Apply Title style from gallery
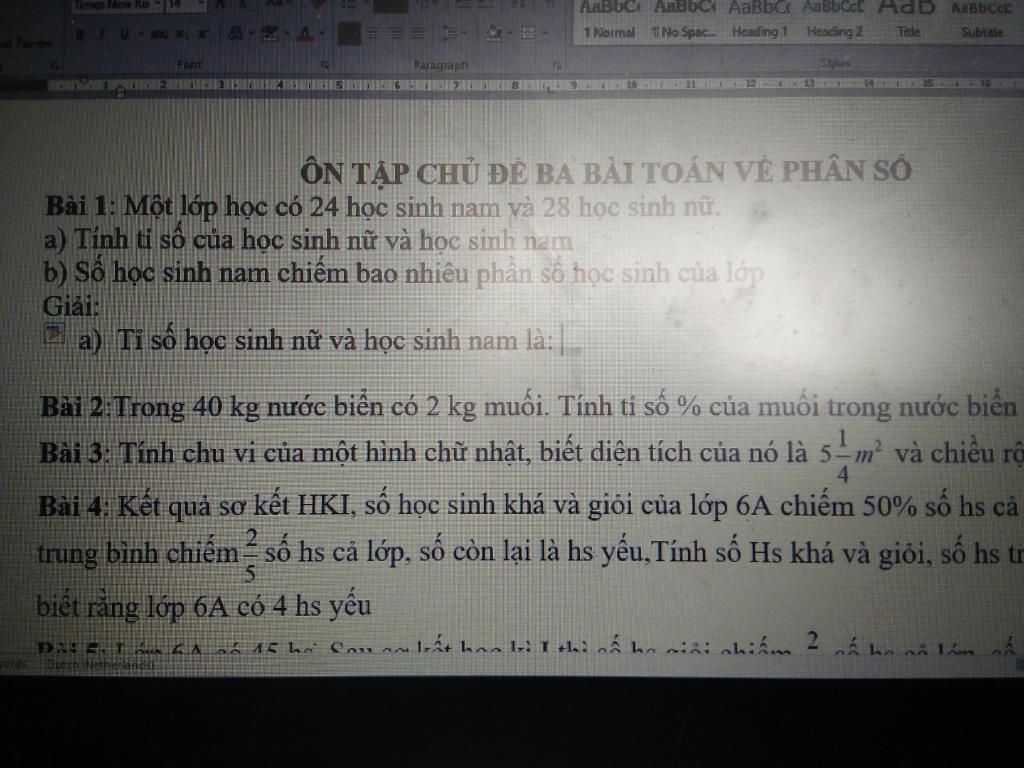This screenshot has height=768, width=1024. pos(908,20)
